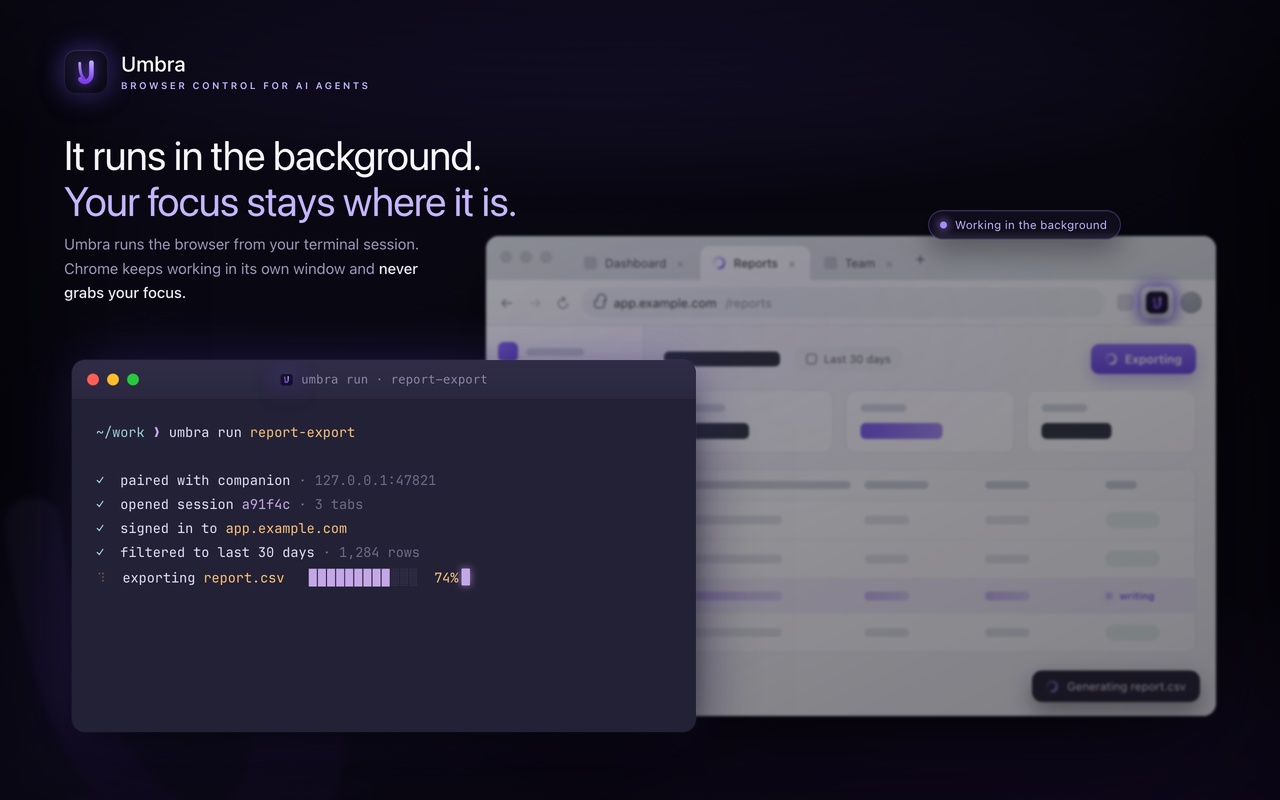This screenshot has width=1280, height=800.
Task: Open the 'Last 30 days' date filter
Action: [848, 359]
